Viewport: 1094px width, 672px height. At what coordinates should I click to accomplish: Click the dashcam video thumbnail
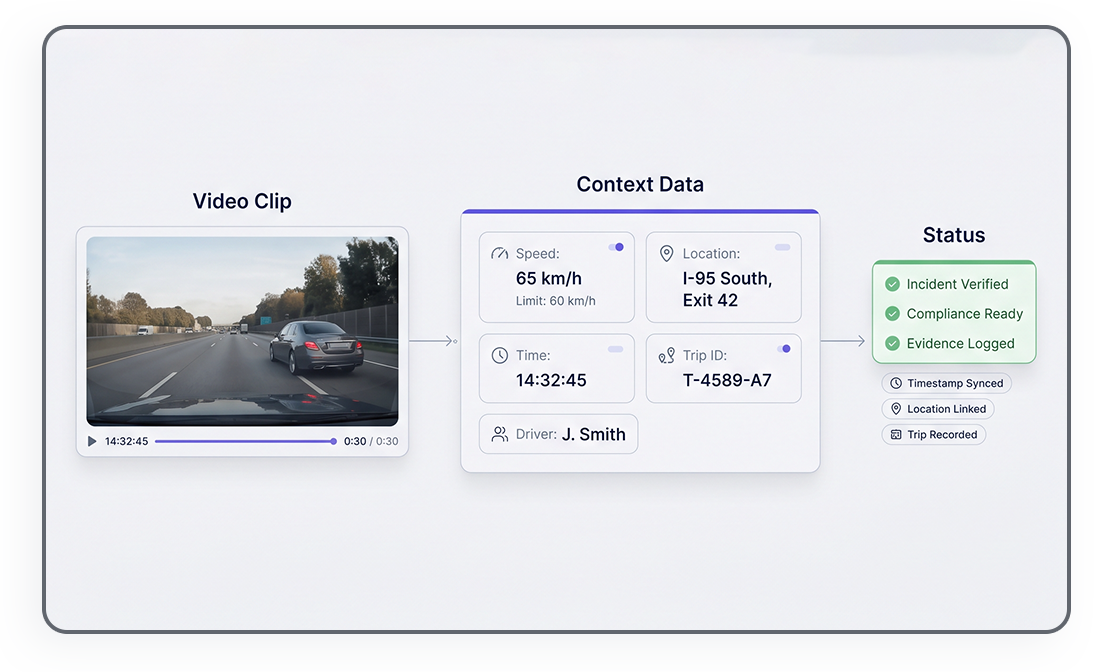point(242,331)
